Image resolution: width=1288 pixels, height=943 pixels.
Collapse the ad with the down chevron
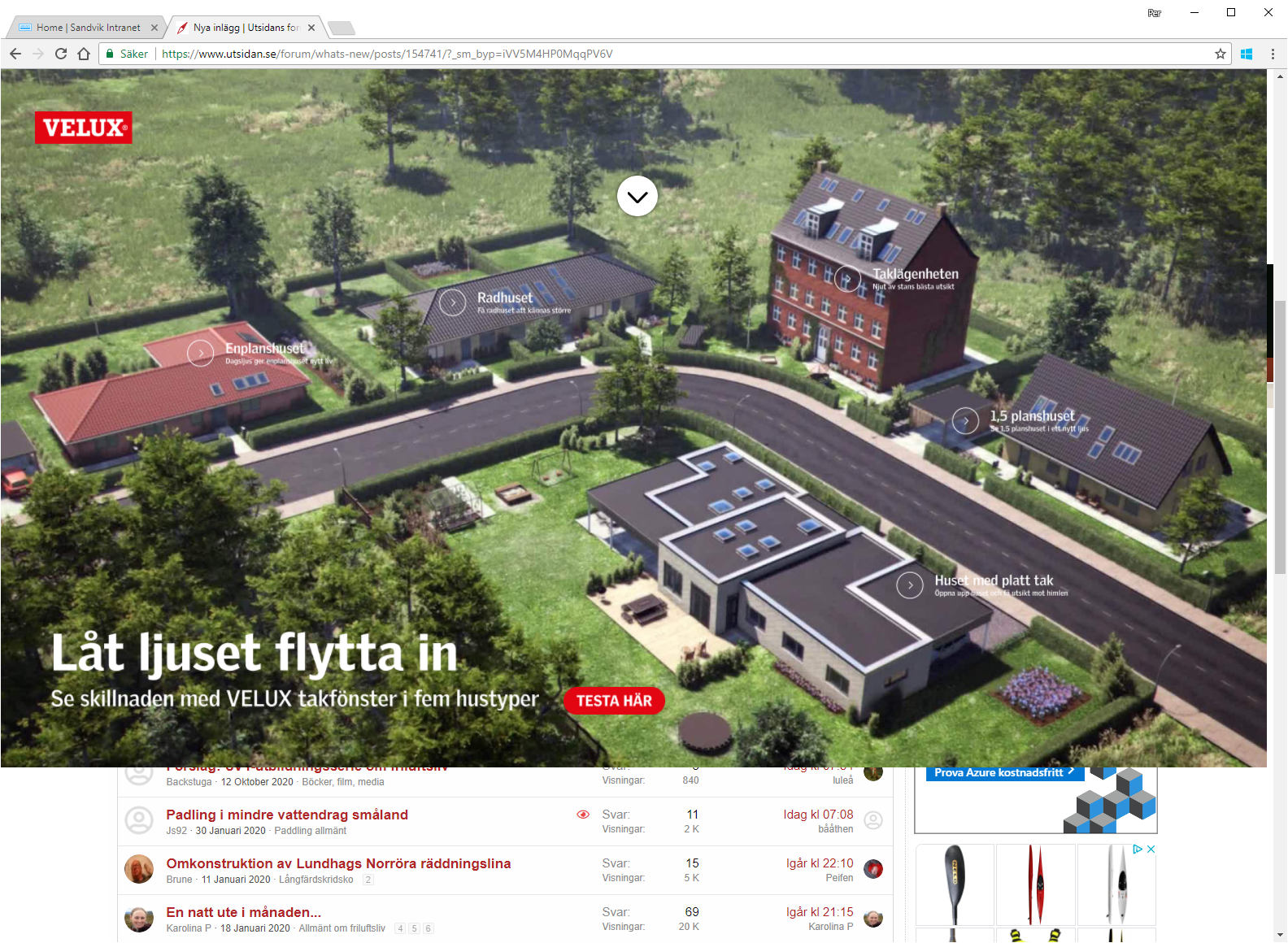[637, 196]
